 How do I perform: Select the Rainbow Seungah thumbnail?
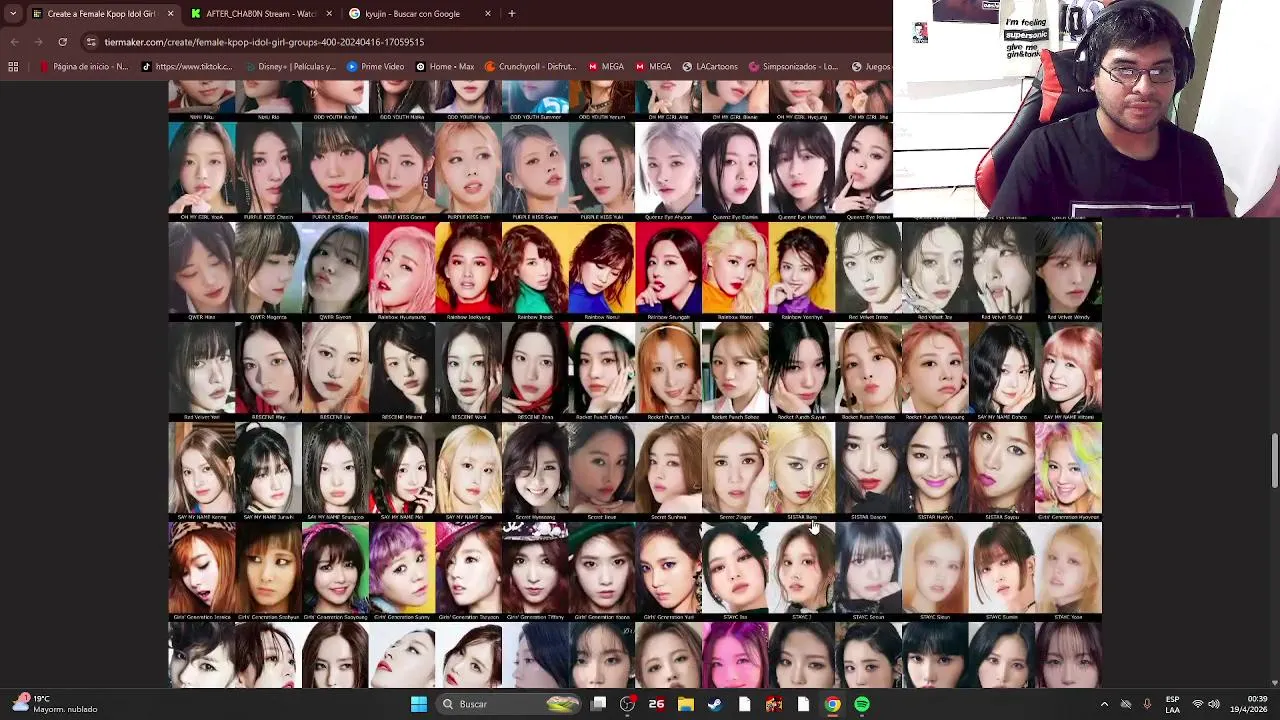[x=668, y=271]
